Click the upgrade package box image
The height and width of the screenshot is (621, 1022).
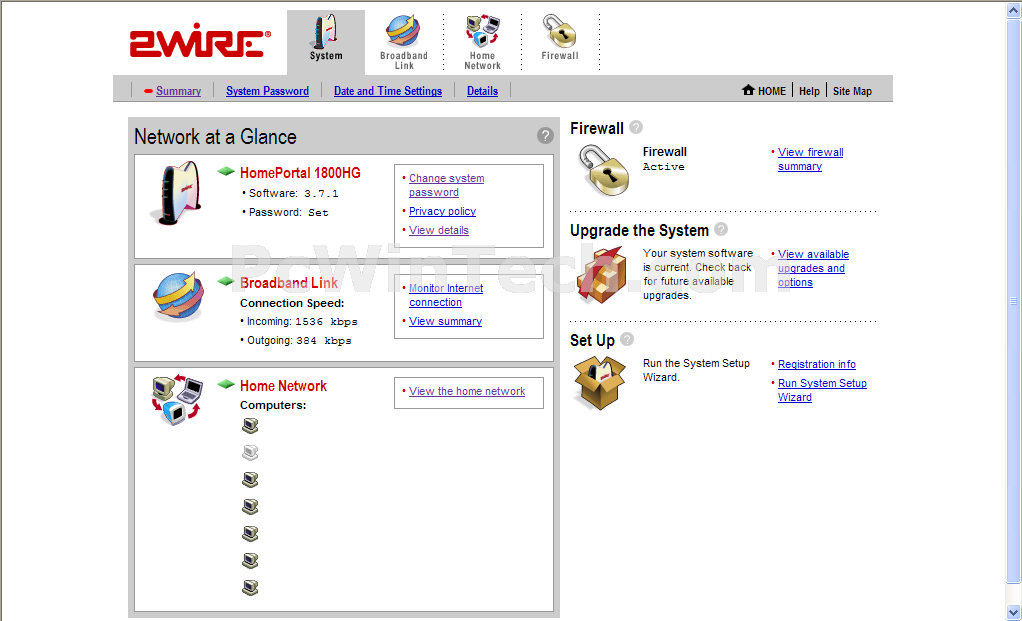(602, 276)
